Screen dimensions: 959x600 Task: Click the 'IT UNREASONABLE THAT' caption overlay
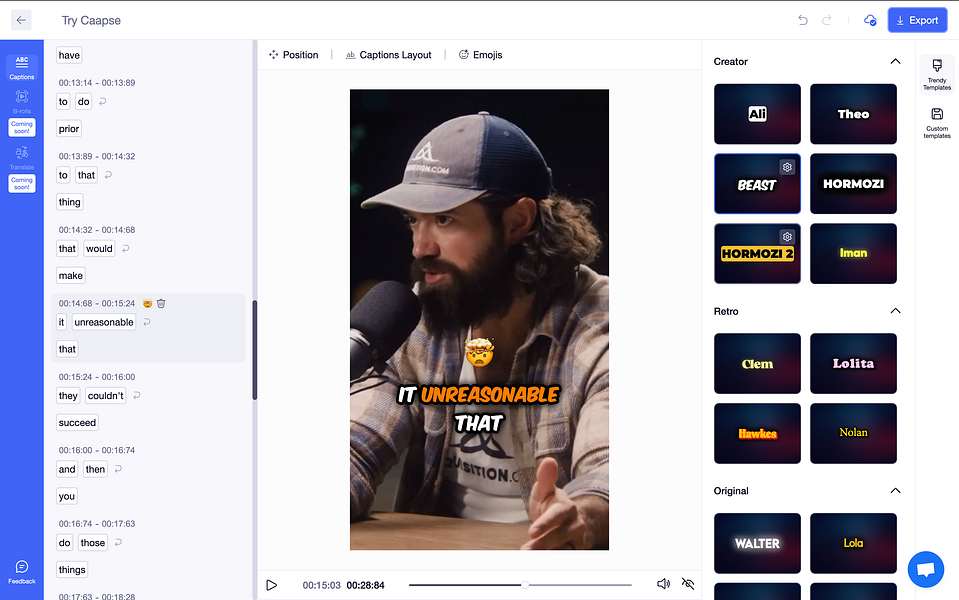(x=478, y=409)
